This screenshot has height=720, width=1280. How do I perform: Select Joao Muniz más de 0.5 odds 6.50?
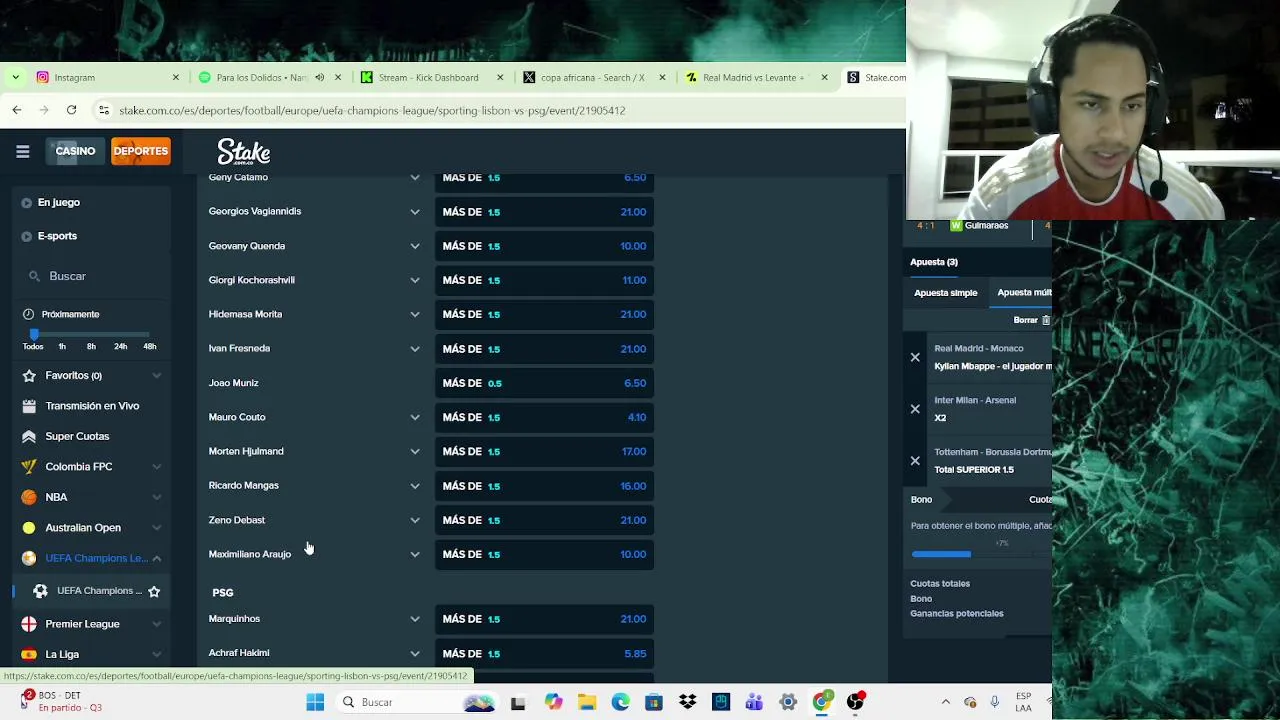pyautogui.click(x=544, y=383)
